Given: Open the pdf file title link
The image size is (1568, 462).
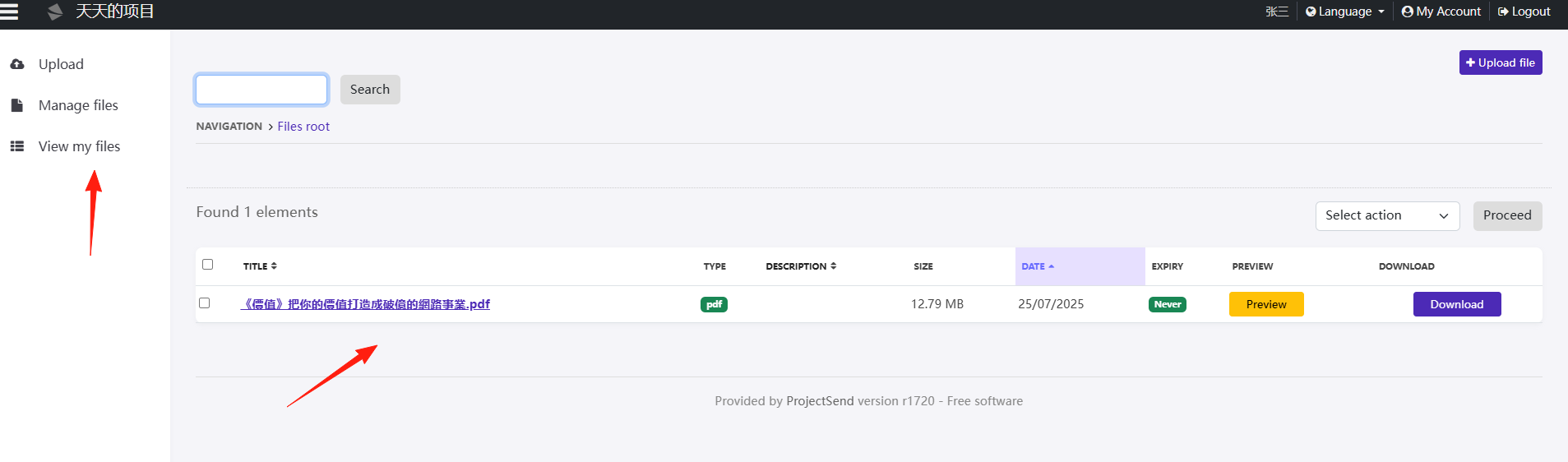Looking at the screenshot, I should coord(365,304).
